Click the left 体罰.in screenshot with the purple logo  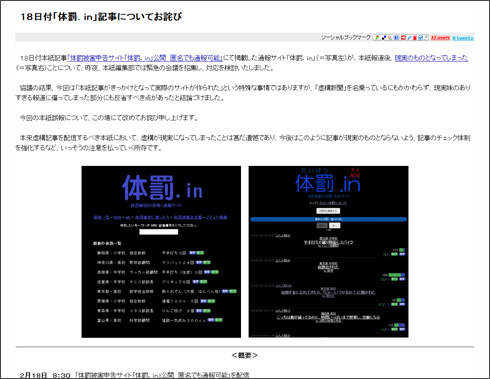(x=161, y=252)
